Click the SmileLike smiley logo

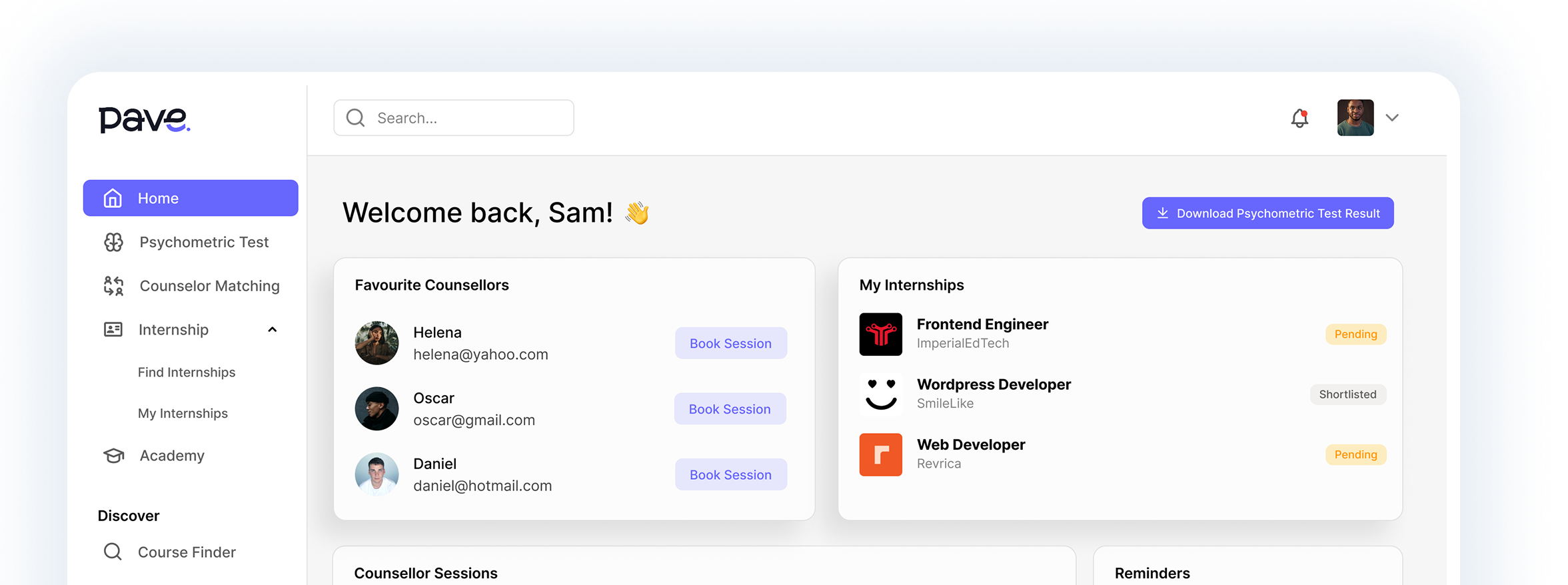880,394
